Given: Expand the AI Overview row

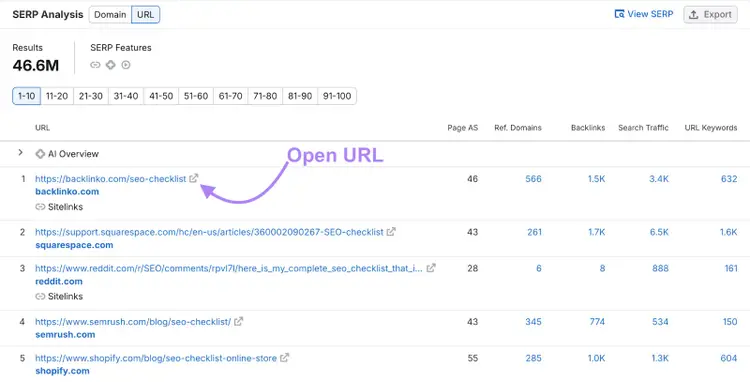Looking at the screenshot, I should click(20, 153).
